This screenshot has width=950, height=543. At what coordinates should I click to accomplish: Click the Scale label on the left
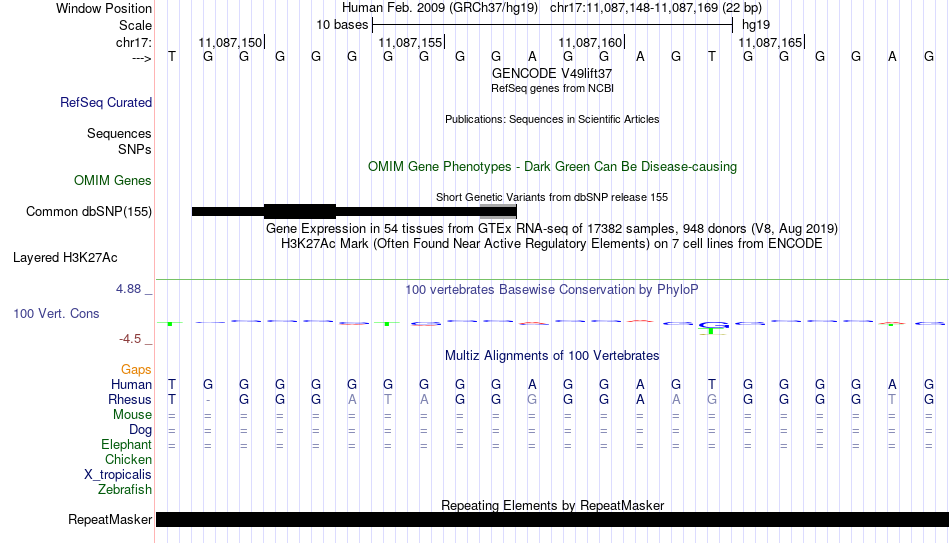[x=135, y=25]
